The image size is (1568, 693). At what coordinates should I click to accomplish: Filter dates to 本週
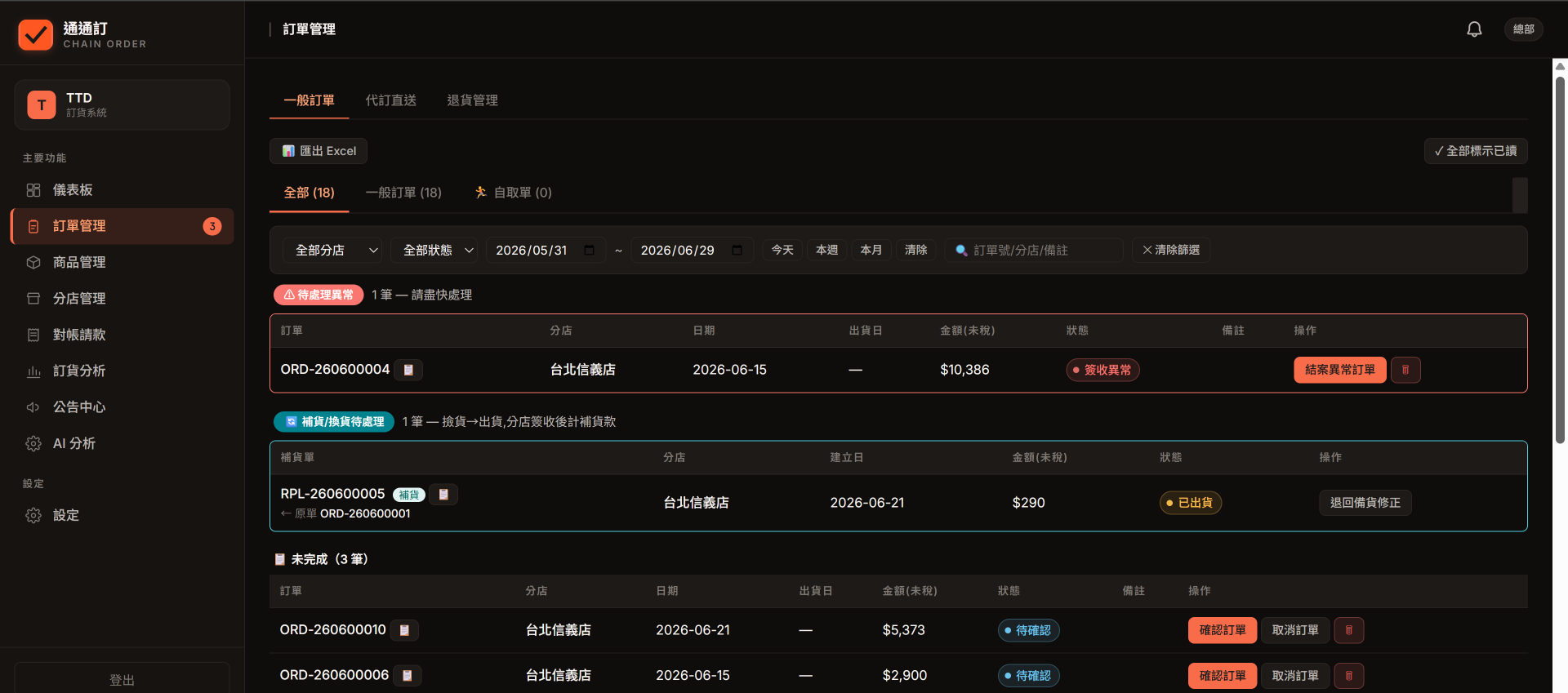827,250
